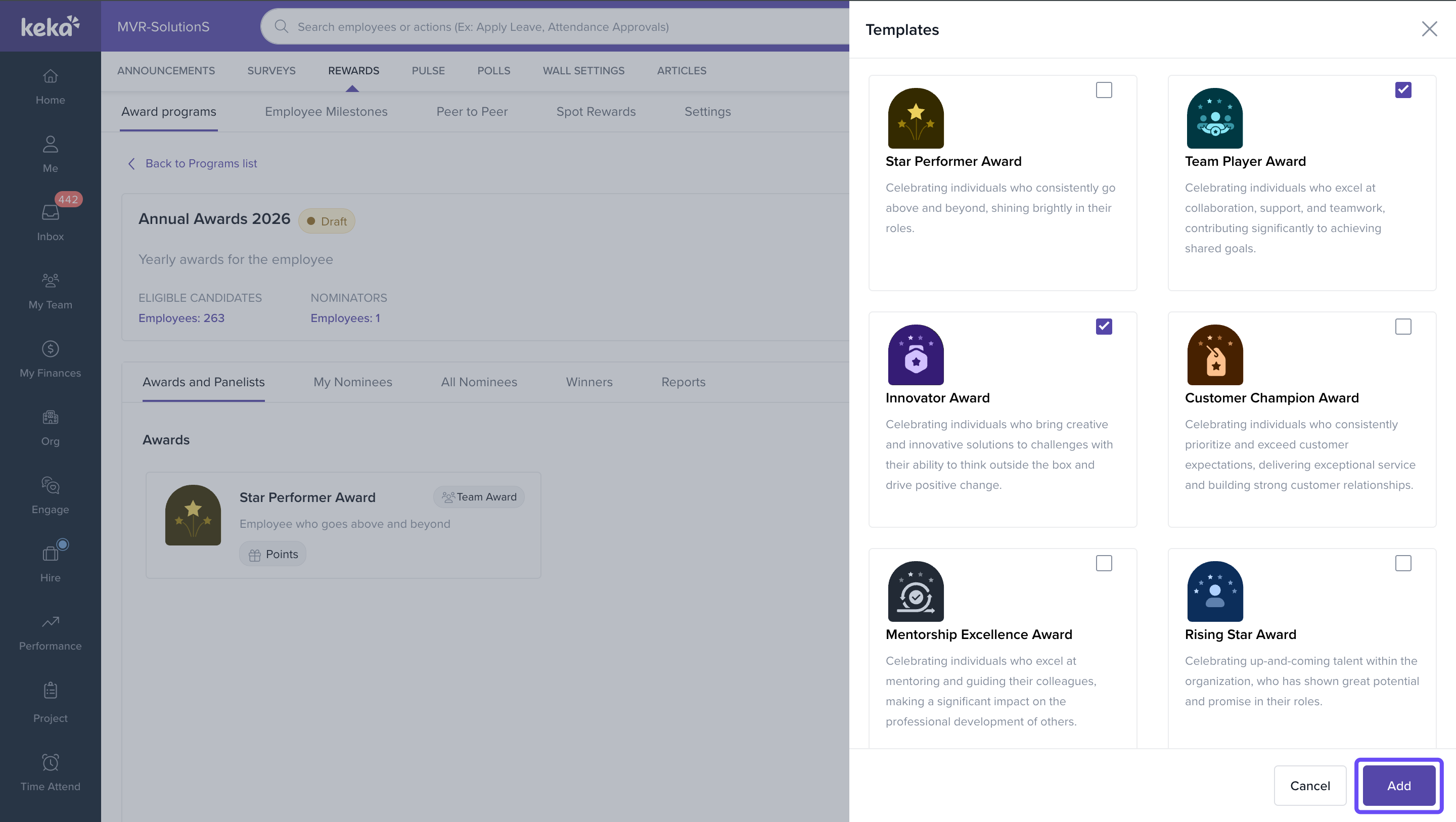Open the Time Attend clock icon
1456x822 pixels.
pyautogui.click(x=51, y=763)
